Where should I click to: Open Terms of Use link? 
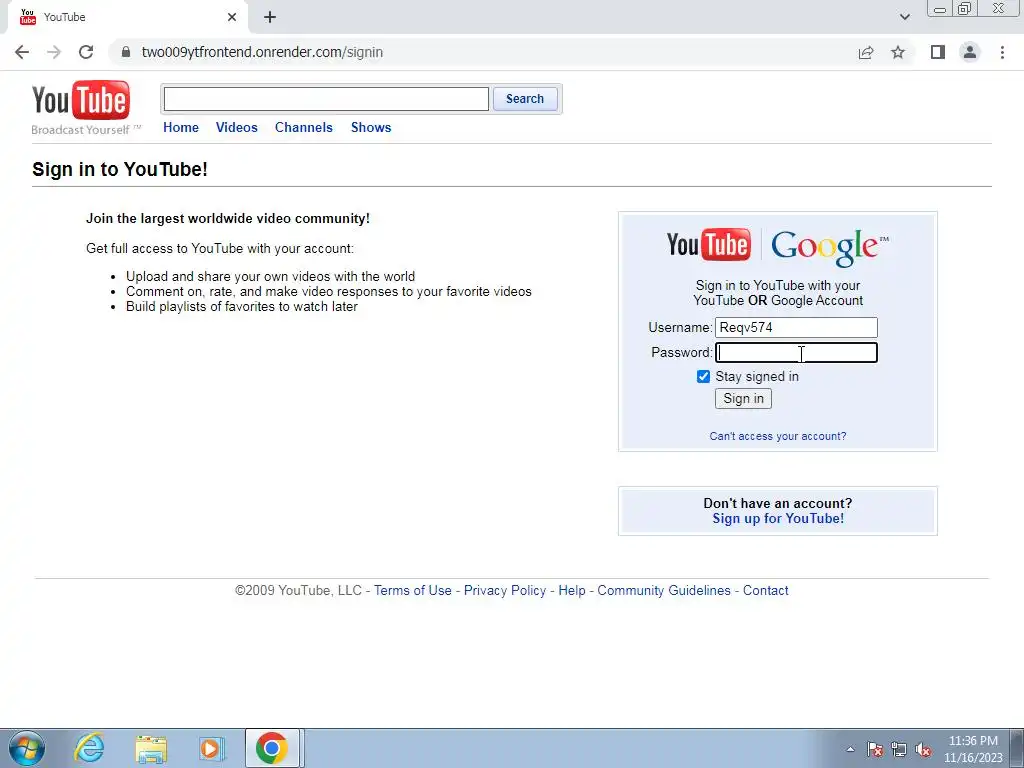[413, 590]
